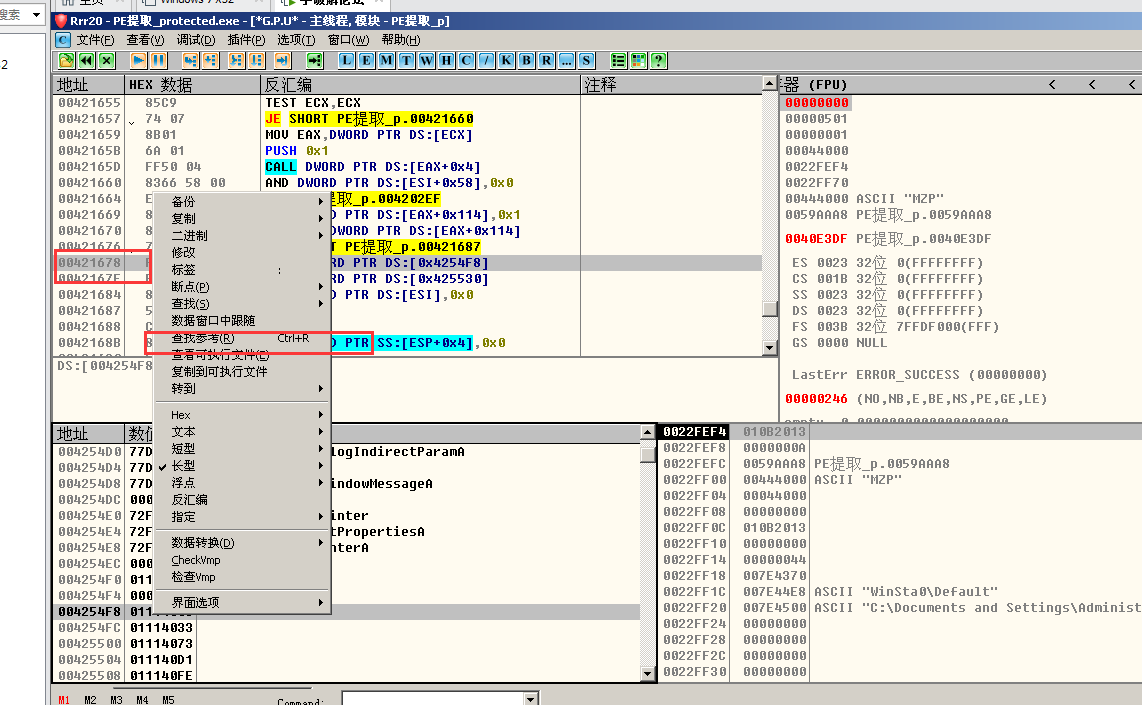Open Handles window with H icon
This screenshot has width=1142, height=705.
click(x=446, y=60)
